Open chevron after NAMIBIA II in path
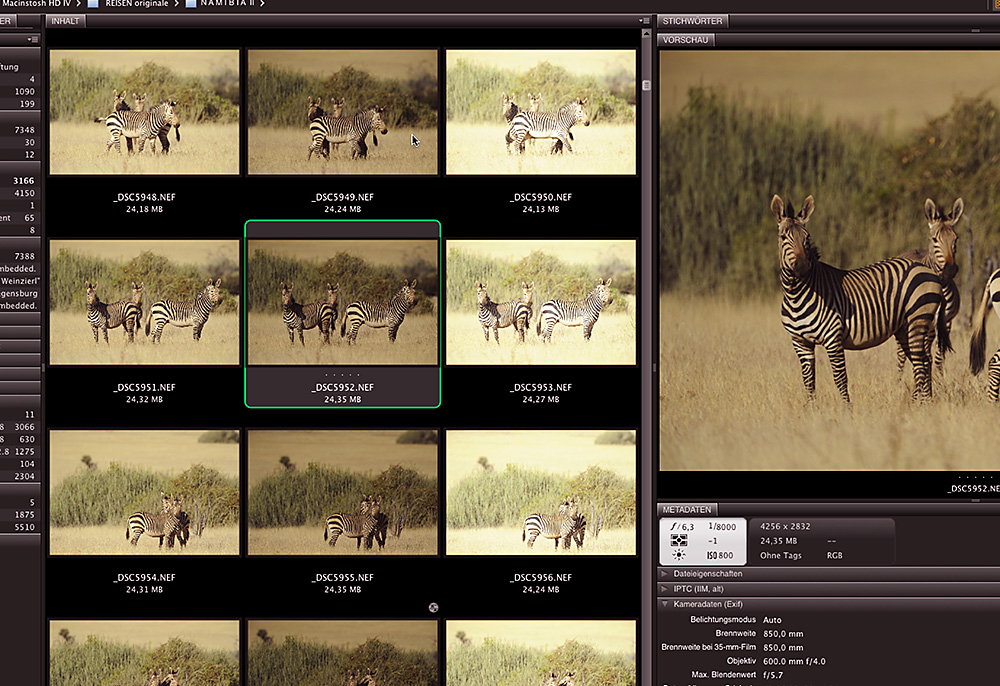This screenshot has height=686, width=1000. (x=261, y=3)
